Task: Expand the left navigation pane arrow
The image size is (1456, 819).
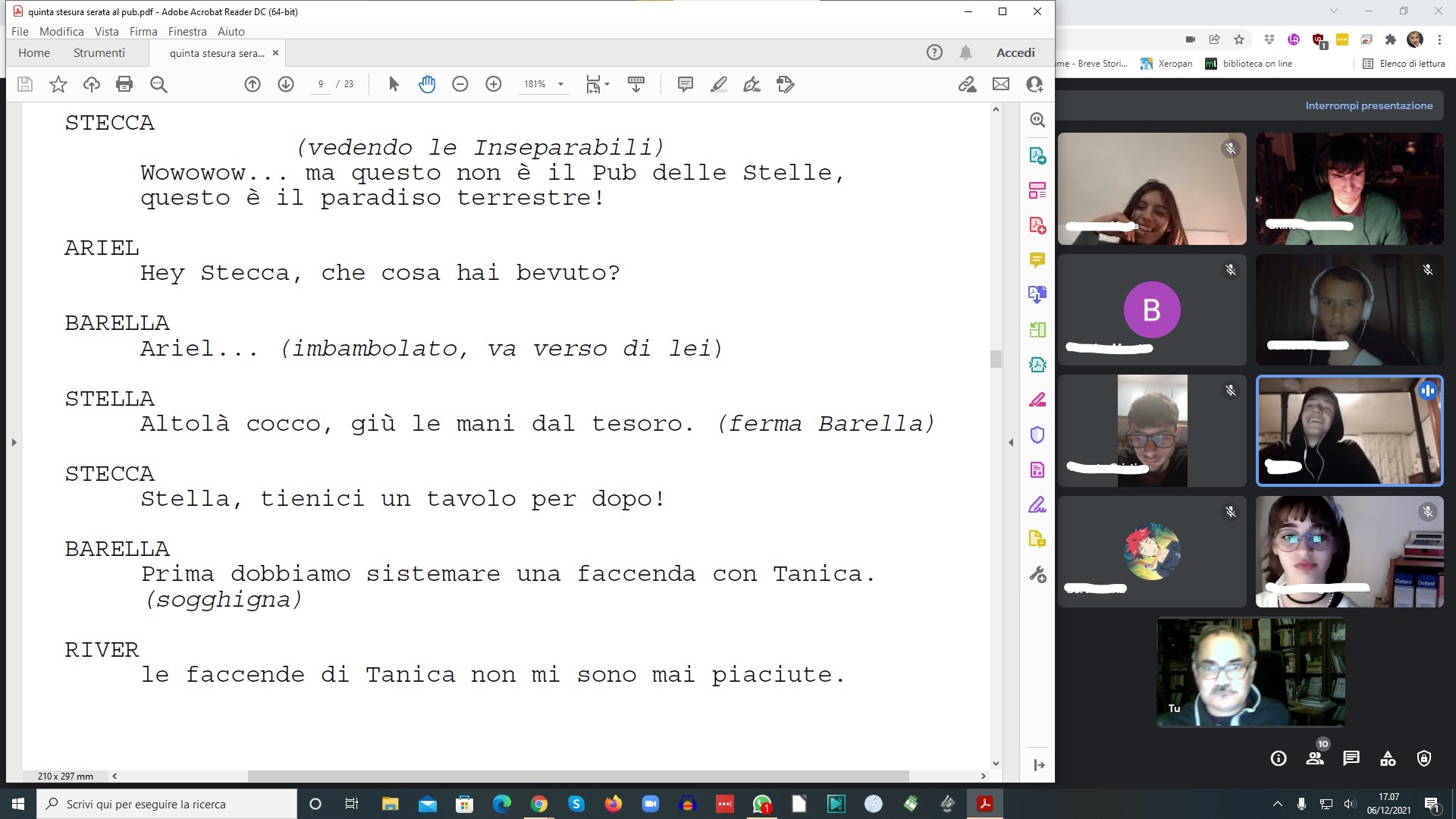Action: (14, 442)
